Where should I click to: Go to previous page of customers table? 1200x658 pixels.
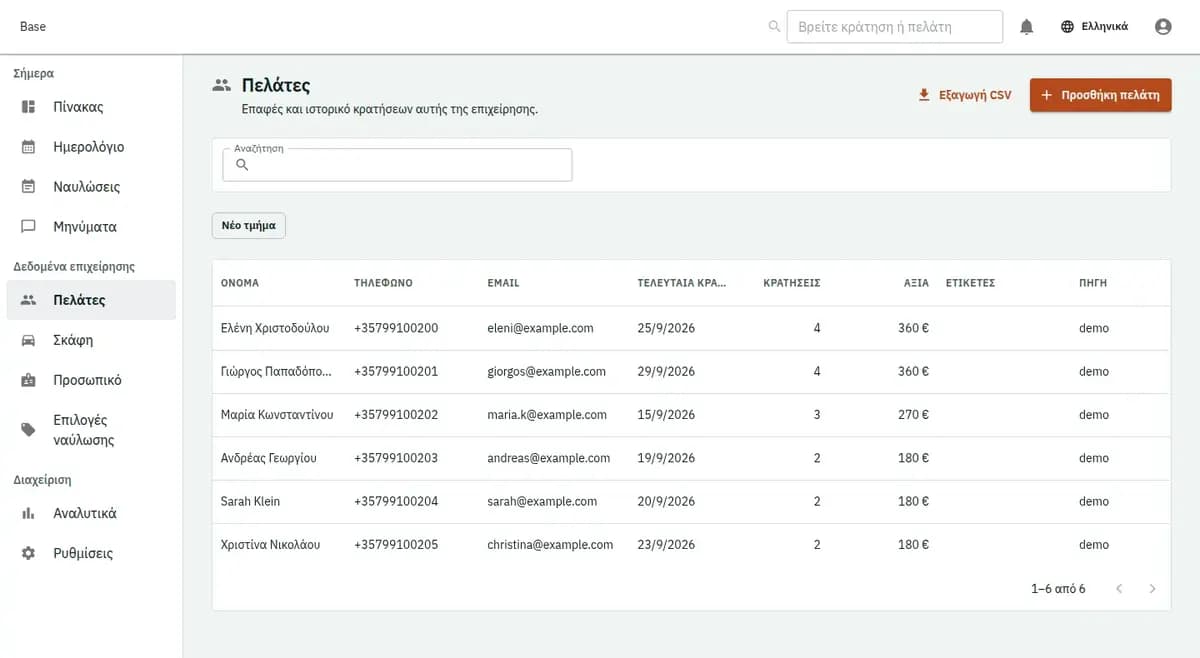(1119, 589)
